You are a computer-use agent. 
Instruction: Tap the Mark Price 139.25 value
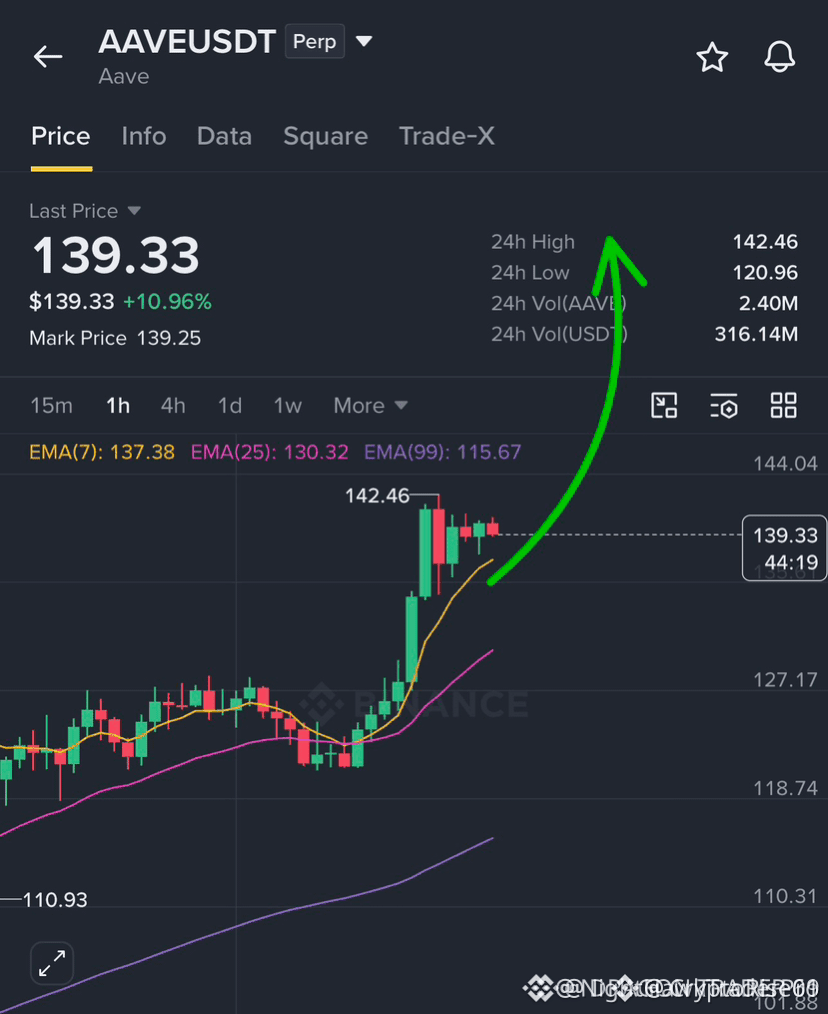[x=169, y=338]
